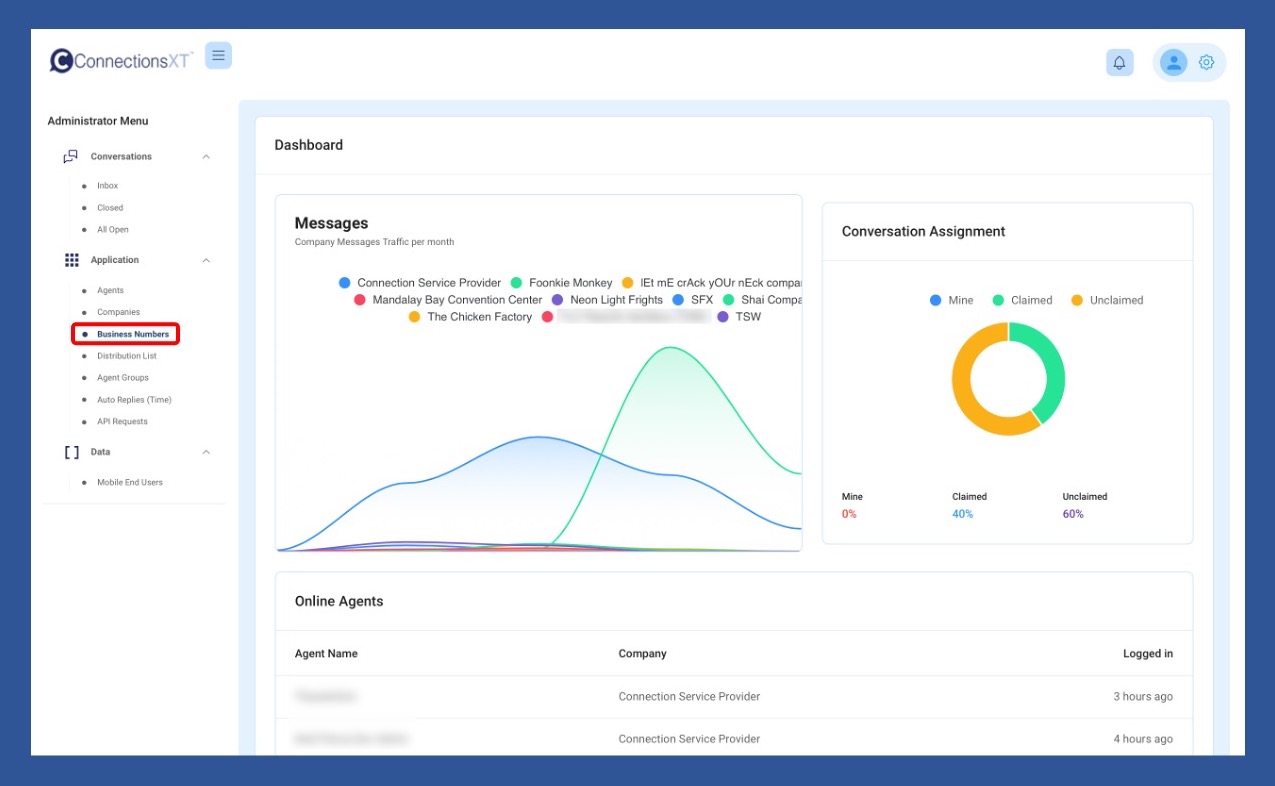
Task: Open Business Numbers menu item
Action: (132, 334)
